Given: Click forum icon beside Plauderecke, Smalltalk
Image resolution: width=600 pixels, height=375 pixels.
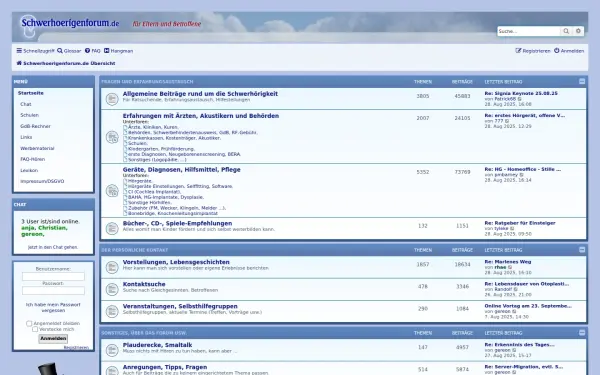Looking at the screenshot, I should [112, 350].
